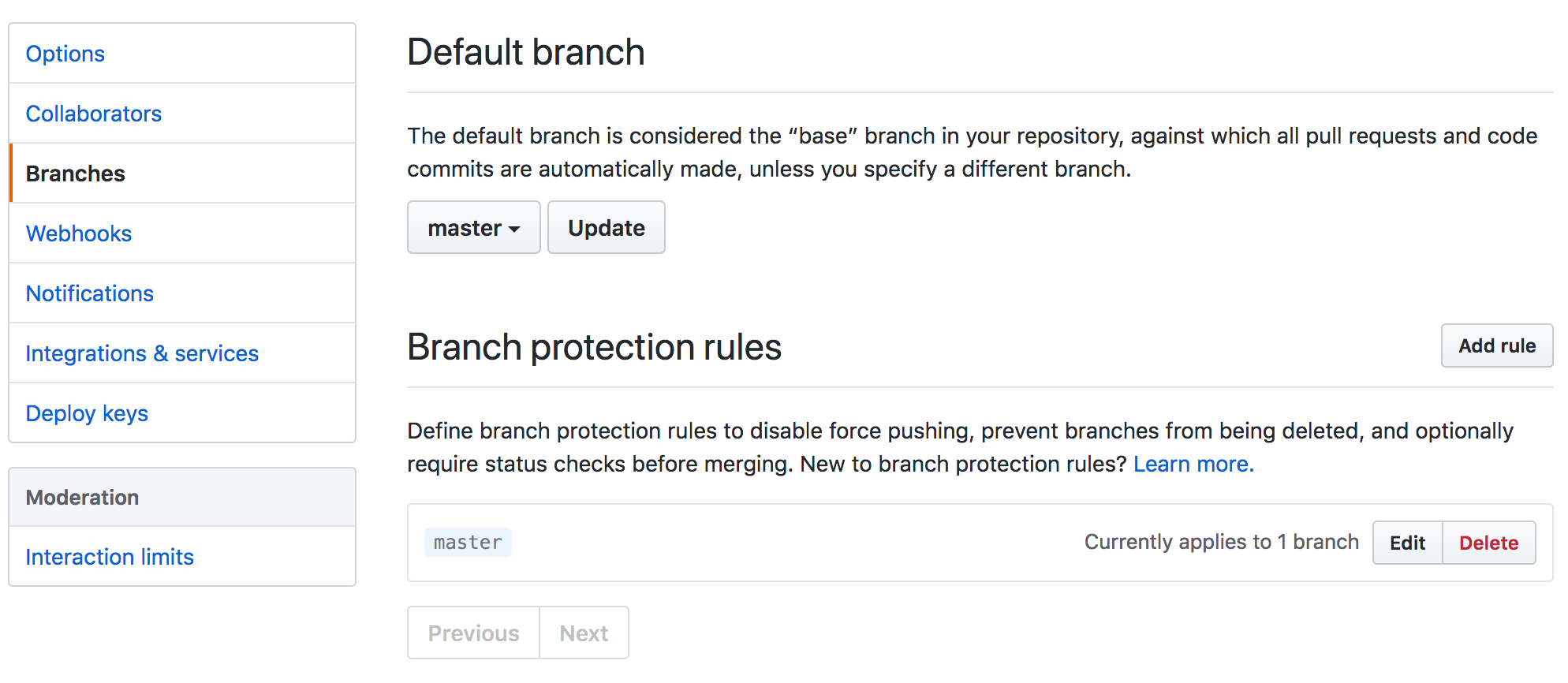The image size is (1568, 683).
Task: Click the master branch label in rule
Action: pos(468,543)
